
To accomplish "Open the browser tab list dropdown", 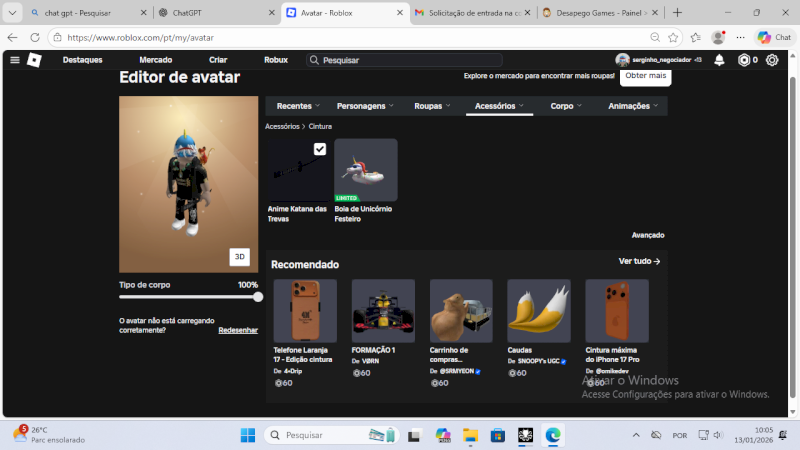I will 12,13.
